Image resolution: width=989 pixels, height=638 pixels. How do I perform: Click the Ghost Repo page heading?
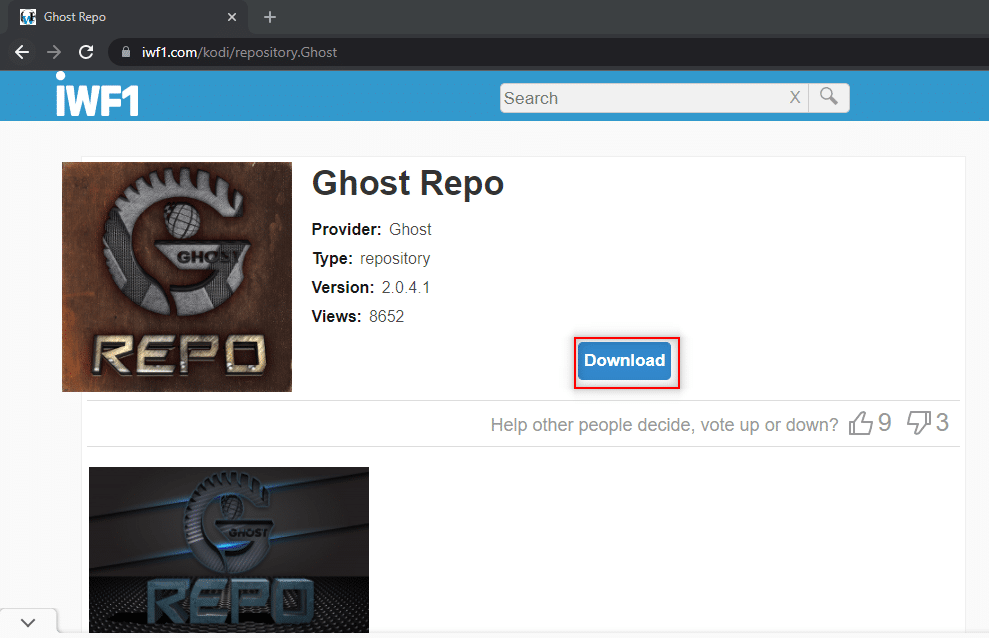pyautogui.click(x=407, y=183)
